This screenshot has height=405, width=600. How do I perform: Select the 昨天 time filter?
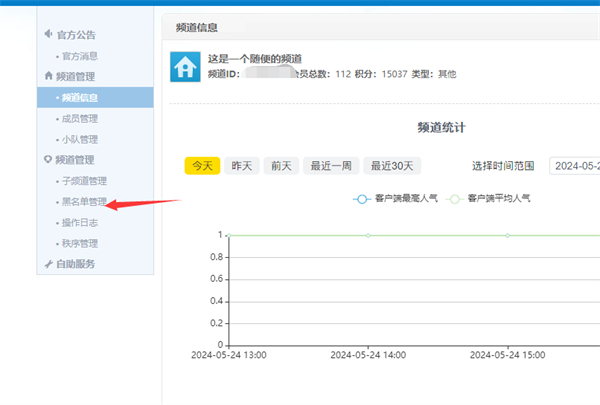[242, 166]
